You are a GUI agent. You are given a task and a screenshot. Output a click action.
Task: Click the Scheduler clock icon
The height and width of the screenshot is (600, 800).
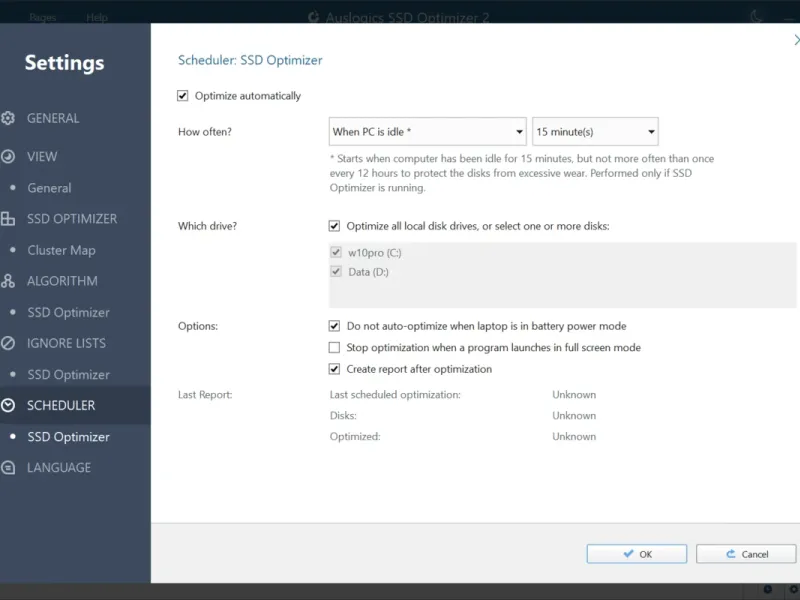tap(8, 406)
